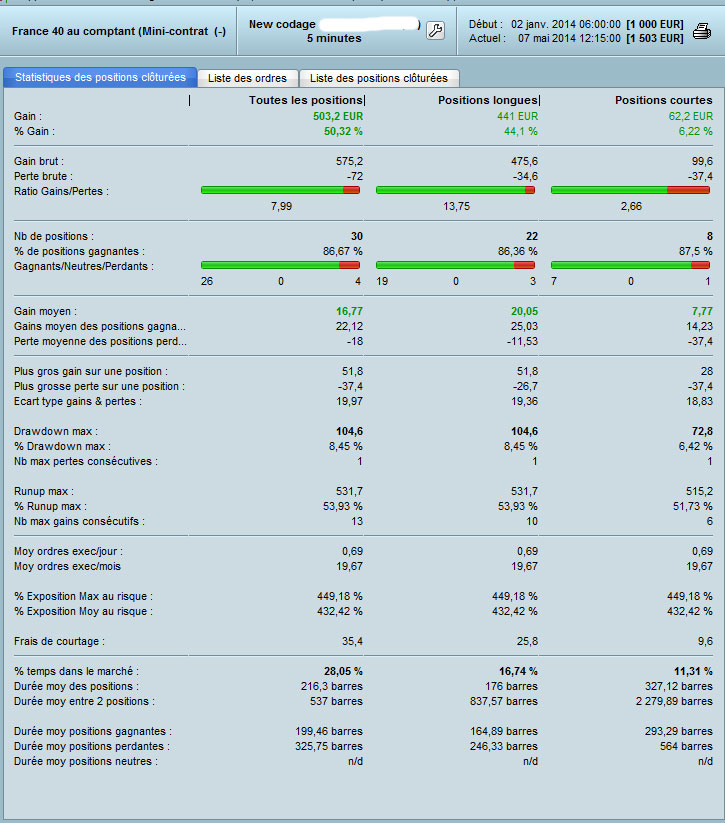Open Liste des positions clôturées tab
Viewport: 725px width, 823px height.
[x=379, y=78]
